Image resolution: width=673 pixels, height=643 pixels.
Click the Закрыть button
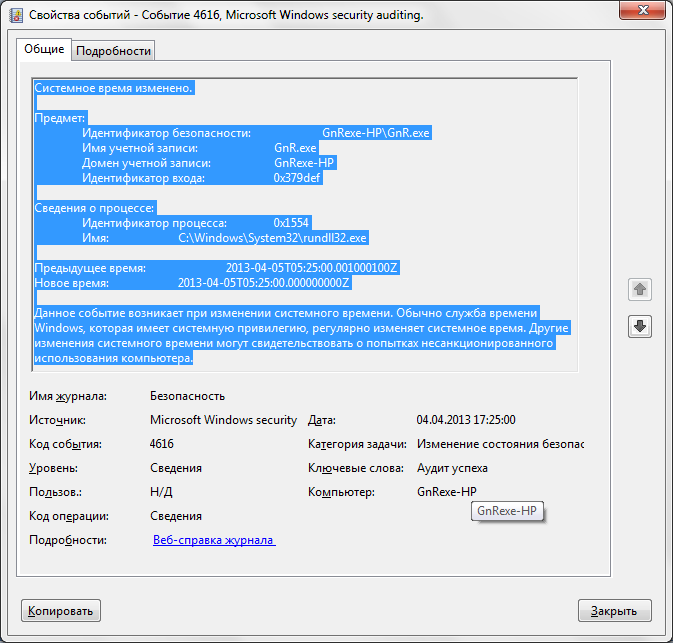tap(614, 610)
